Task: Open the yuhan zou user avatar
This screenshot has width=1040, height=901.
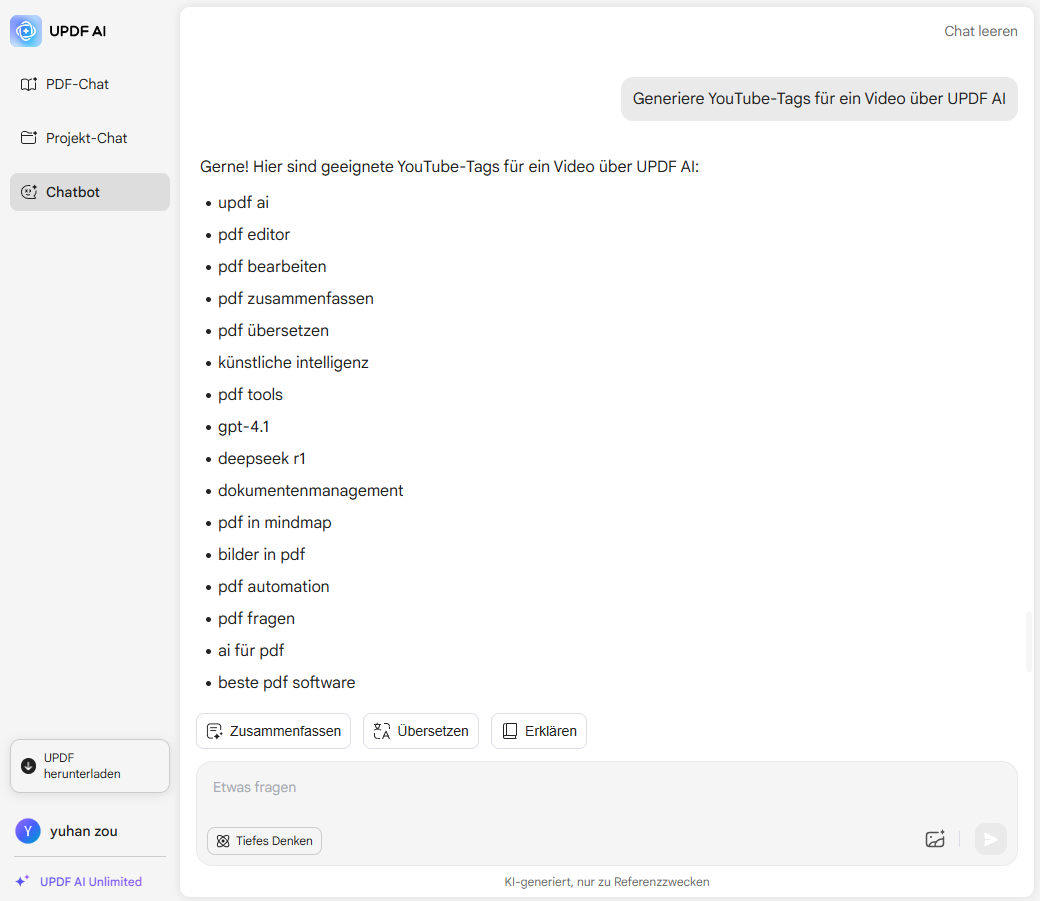Action: pos(28,831)
